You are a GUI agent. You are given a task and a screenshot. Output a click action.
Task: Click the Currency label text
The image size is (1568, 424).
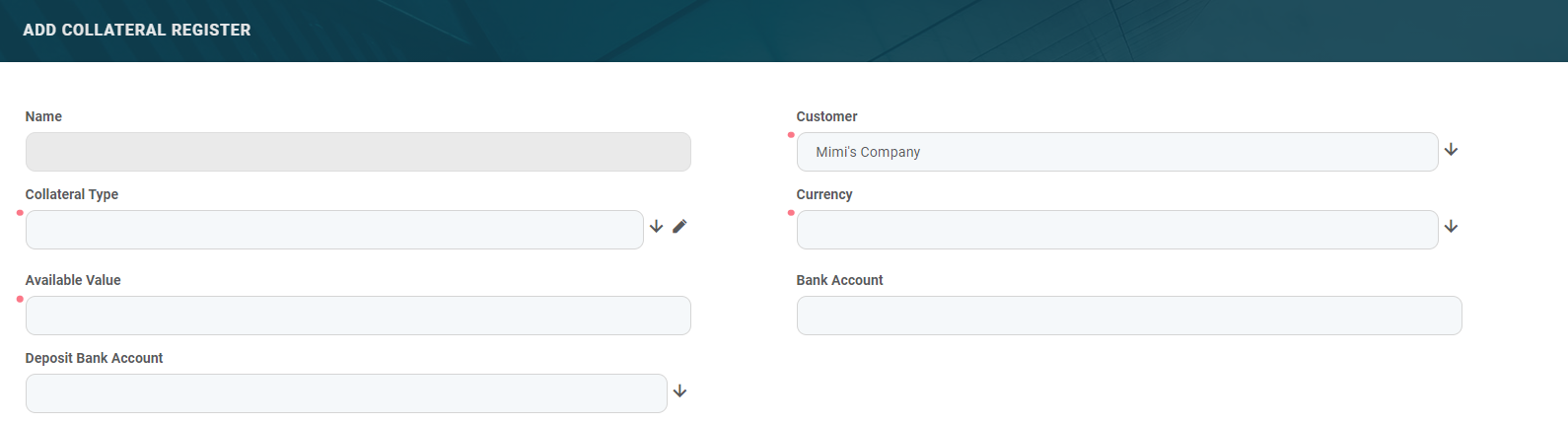(x=823, y=194)
